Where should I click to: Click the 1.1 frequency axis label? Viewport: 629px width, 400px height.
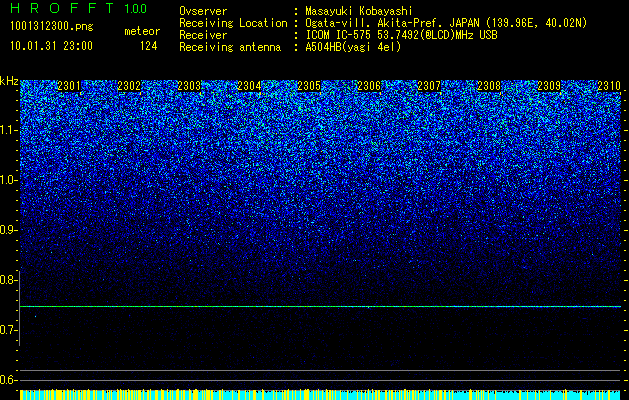click(8, 130)
